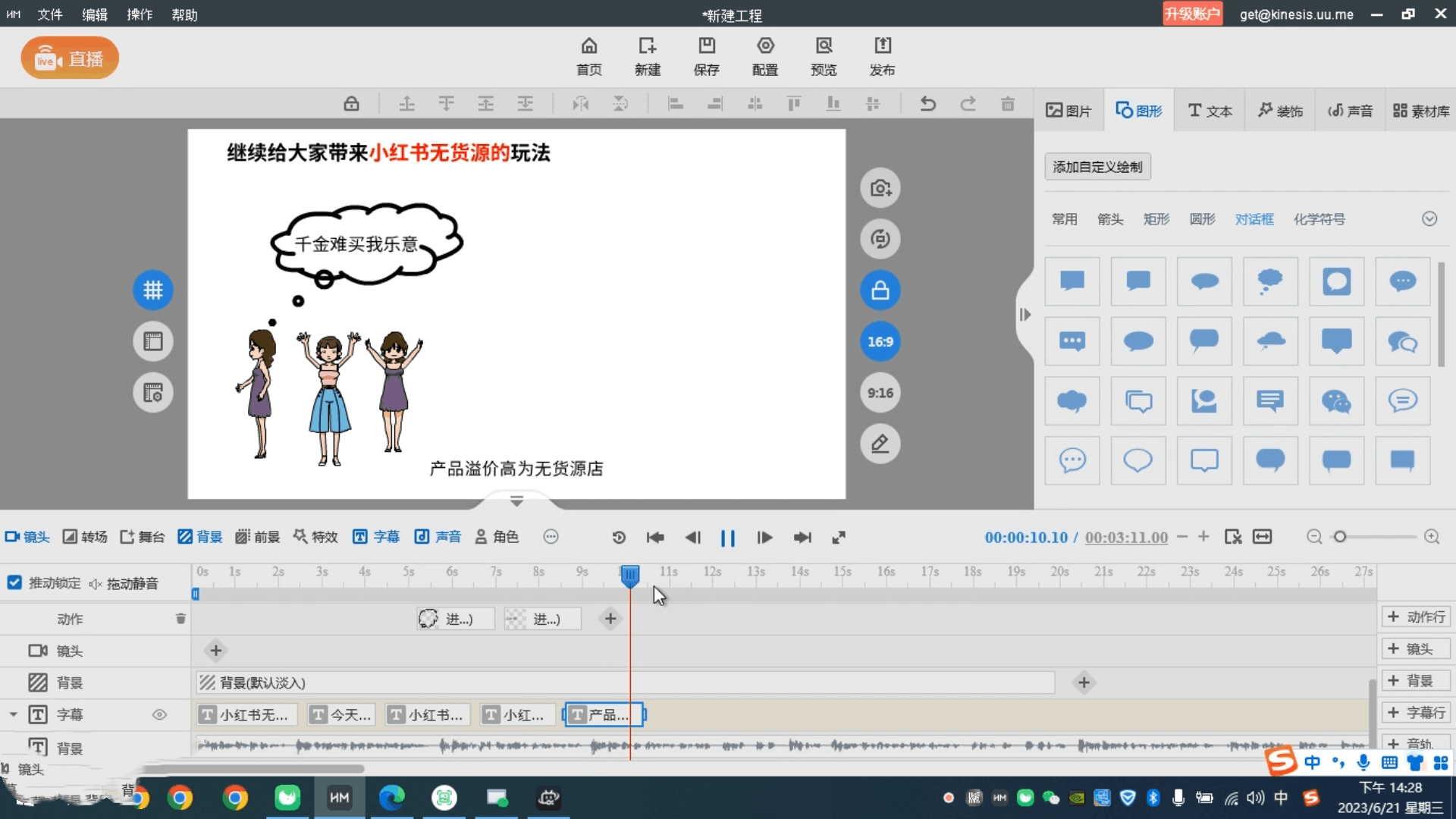This screenshot has width=1456, height=819.
Task: Toggle the grid display button
Action: [x=153, y=290]
